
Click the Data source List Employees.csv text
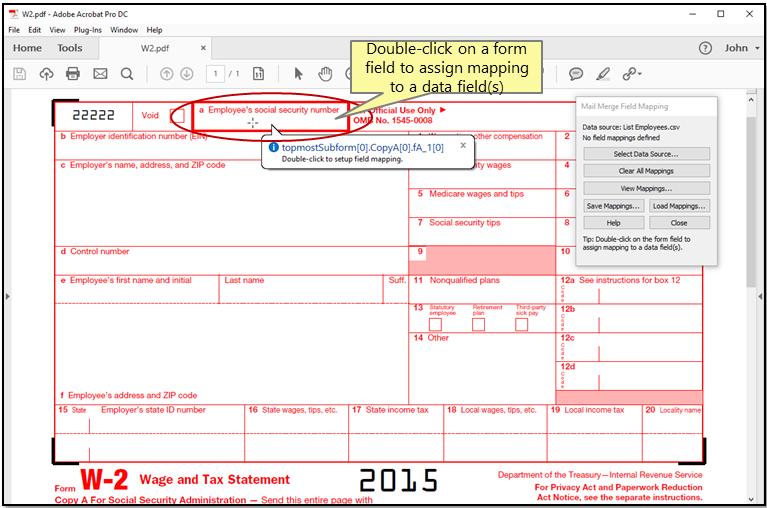point(631,127)
